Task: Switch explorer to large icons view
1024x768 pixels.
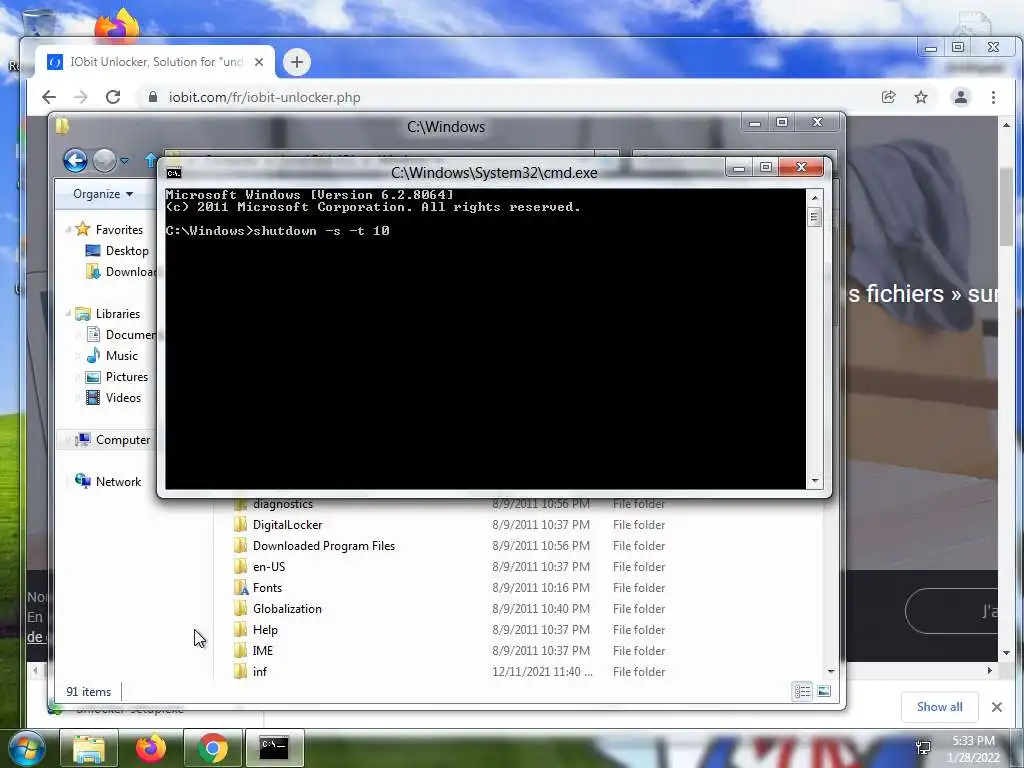Action: coord(824,691)
